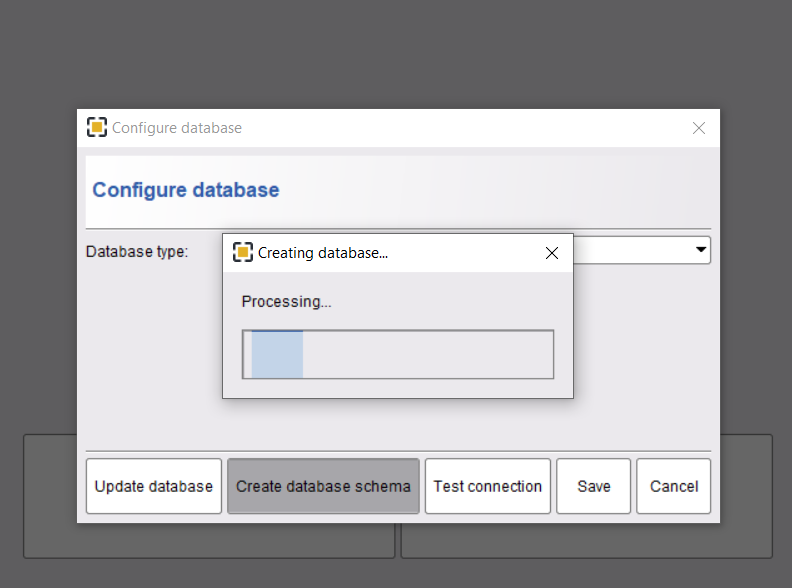Click the Creating database progress bar
The width and height of the screenshot is (792, 588).
[398, 354]
